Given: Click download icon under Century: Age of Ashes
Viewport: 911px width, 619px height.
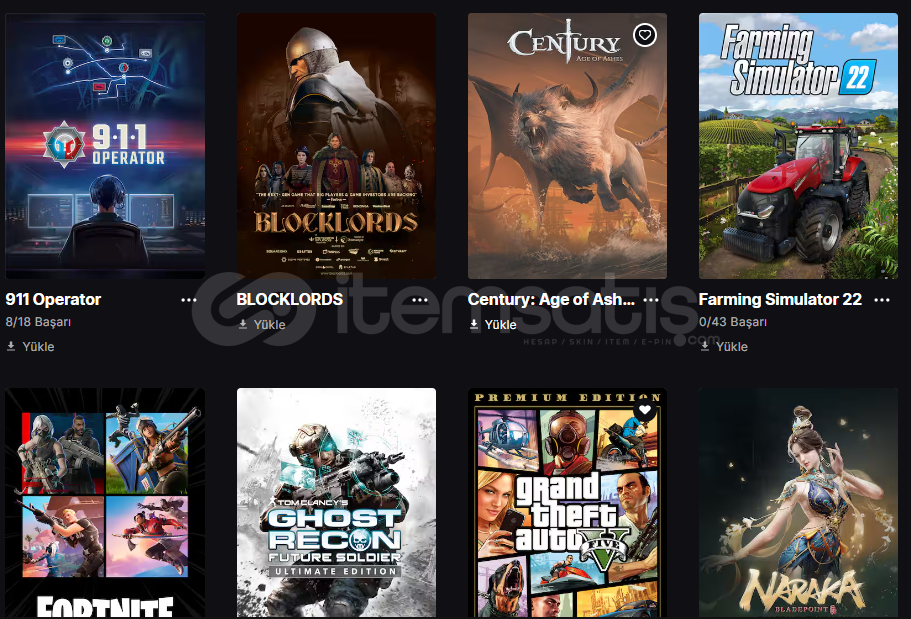Looking at the screenshot, I should 474,324.
